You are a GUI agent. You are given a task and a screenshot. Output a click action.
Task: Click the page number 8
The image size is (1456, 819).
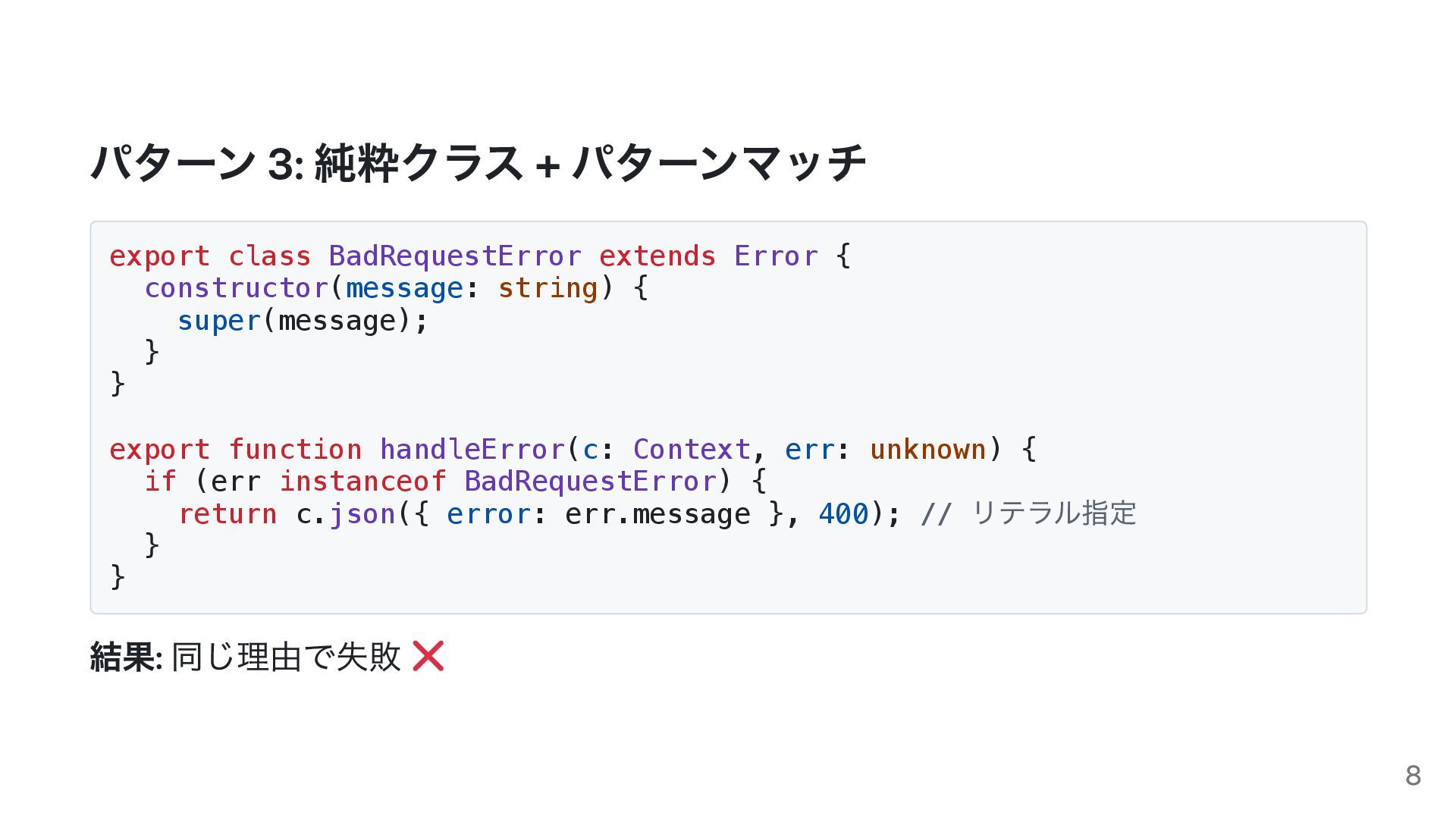click(x=1413, y=776)
